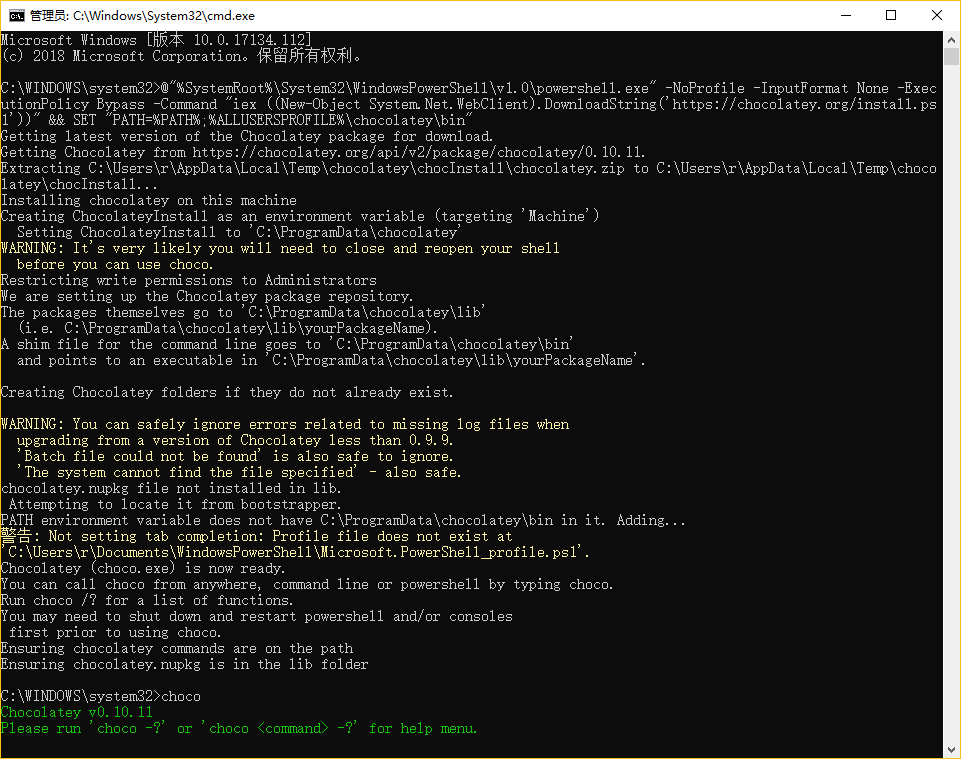Click 'Creating Chocolatey folders' output line

click(227, 392)
